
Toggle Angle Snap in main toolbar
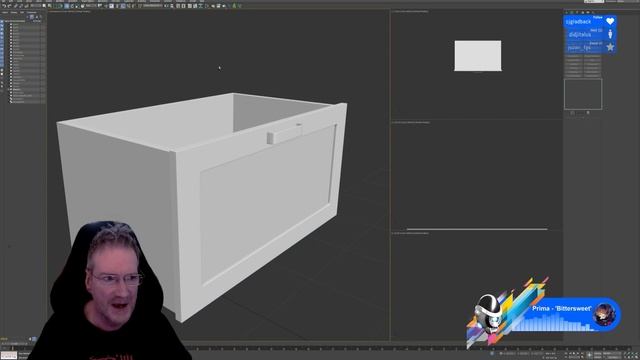click(x=124, y=6)
